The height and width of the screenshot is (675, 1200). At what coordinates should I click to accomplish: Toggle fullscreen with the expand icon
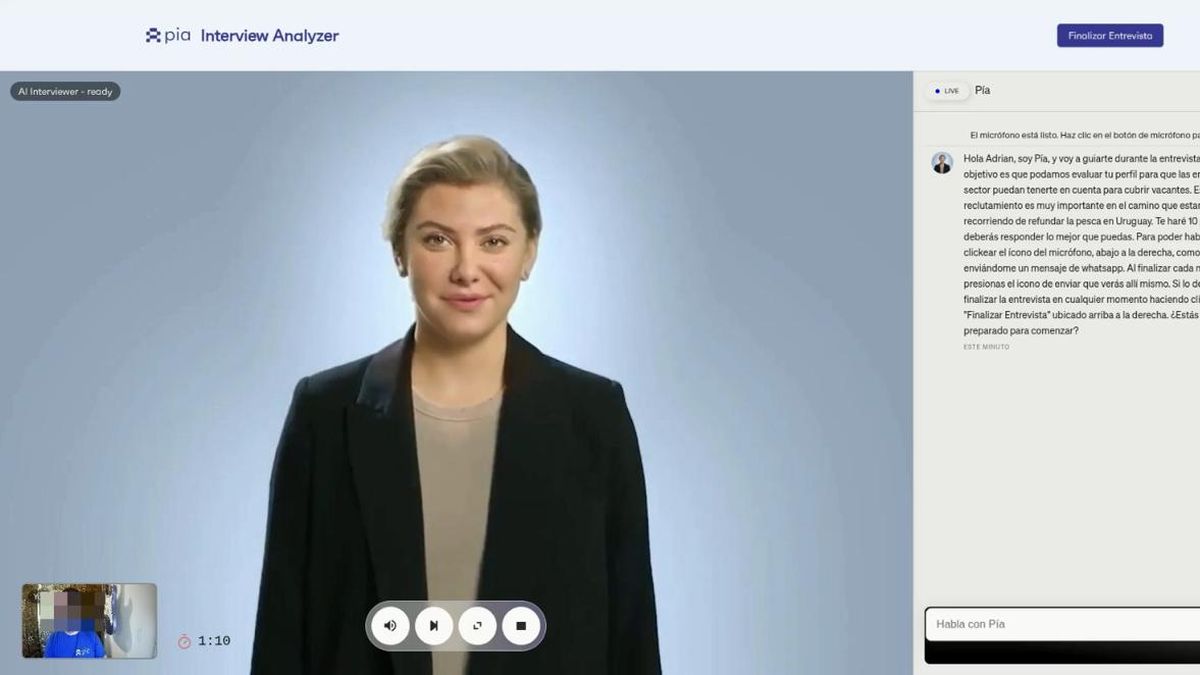tap(477, 626)
